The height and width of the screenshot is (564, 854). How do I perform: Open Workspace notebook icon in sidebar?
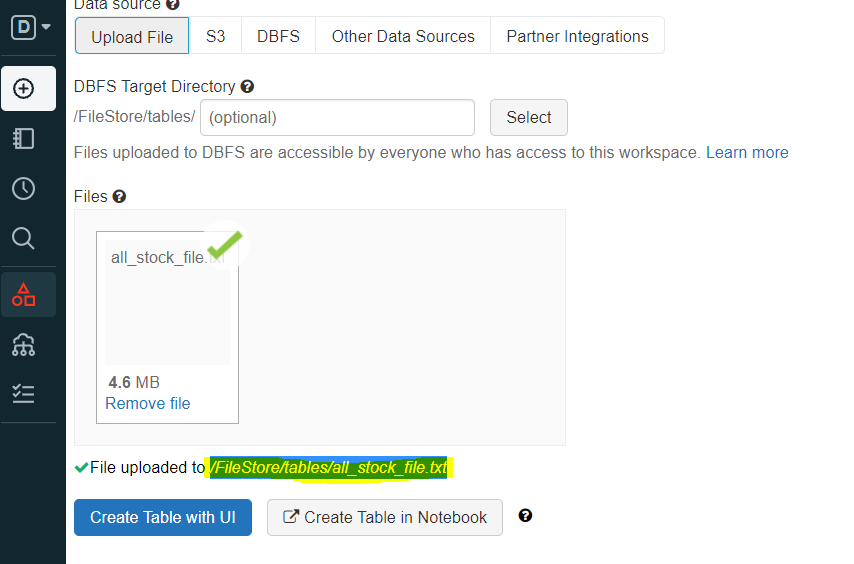23,139
